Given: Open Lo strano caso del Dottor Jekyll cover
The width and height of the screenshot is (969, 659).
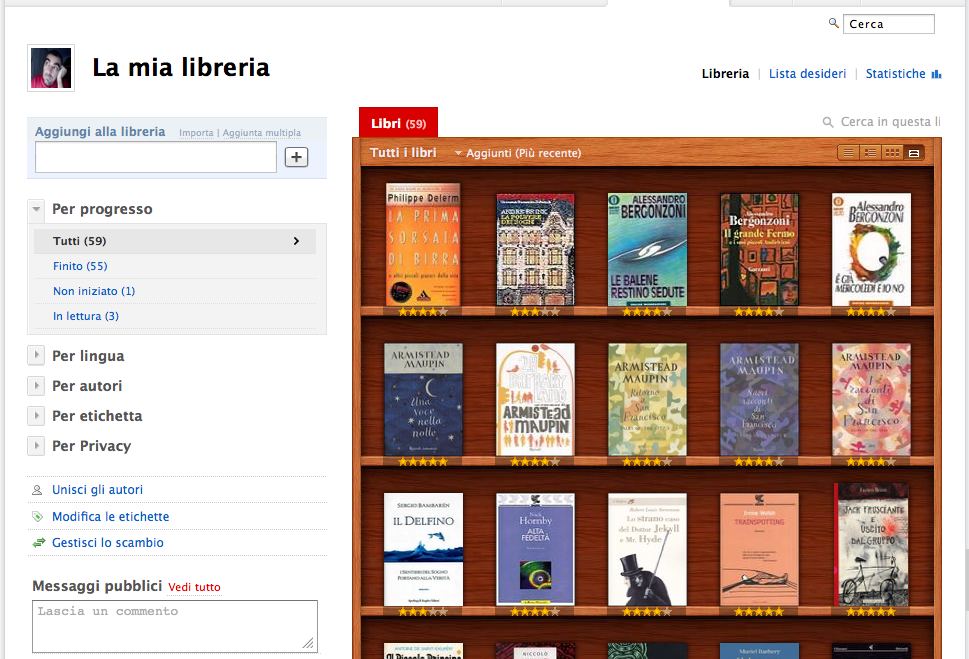Looking at the screenshot, I should [x=647, y=550].
